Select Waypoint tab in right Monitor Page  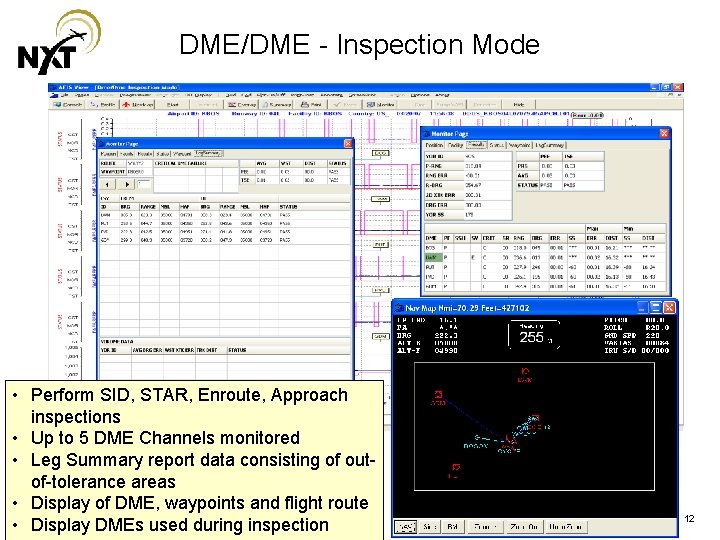pyautogui.click(x=520, y=145)
